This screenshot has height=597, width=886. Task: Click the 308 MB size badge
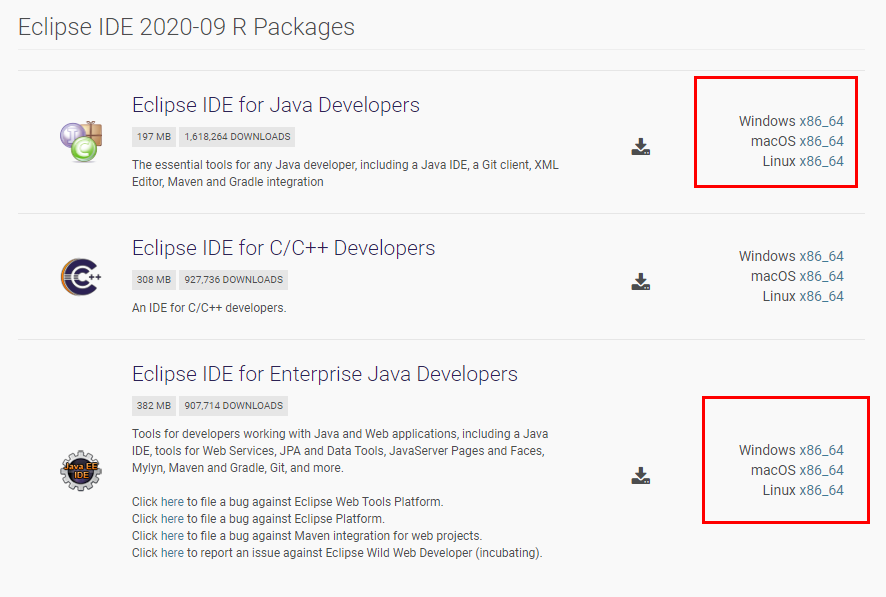point(154,280)
